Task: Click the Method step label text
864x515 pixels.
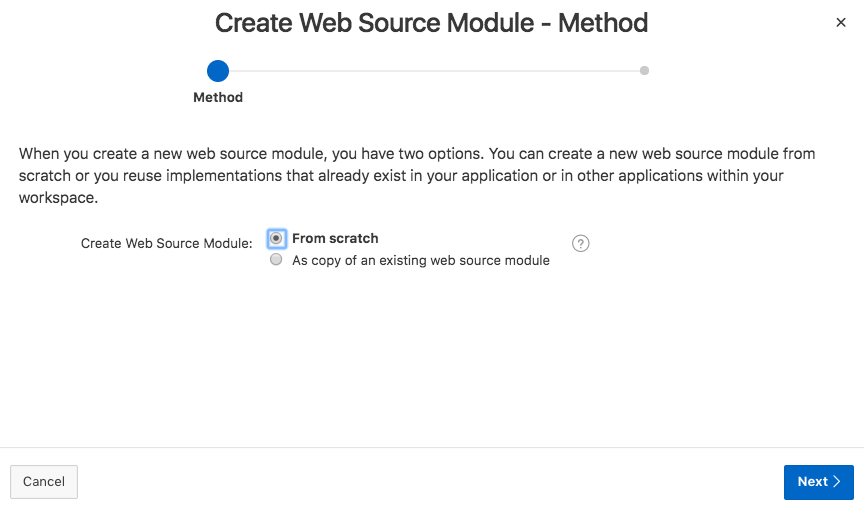Action: pos(218,98)
